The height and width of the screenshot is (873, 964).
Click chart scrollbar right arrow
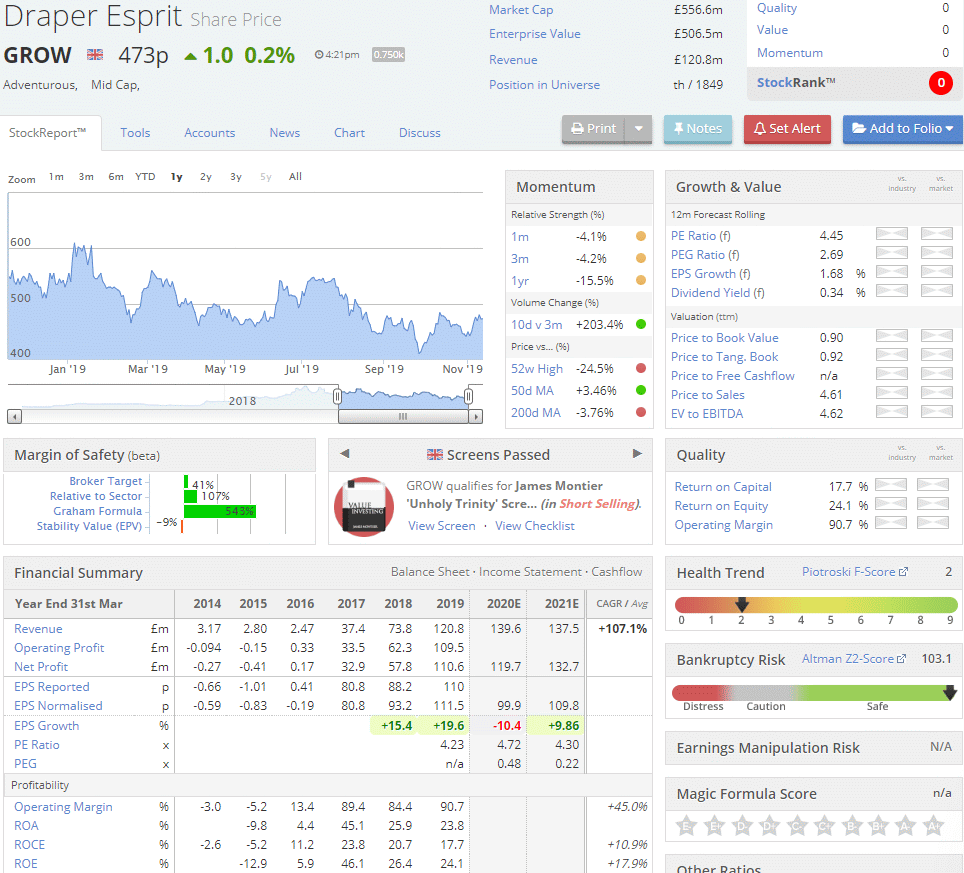(475, 417)
